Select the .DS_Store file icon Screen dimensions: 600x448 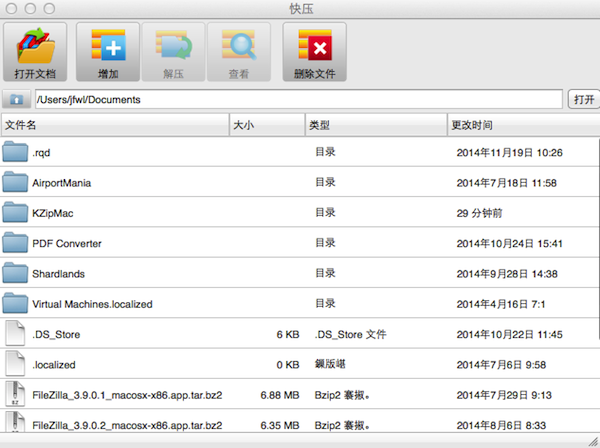click(16, 334)
